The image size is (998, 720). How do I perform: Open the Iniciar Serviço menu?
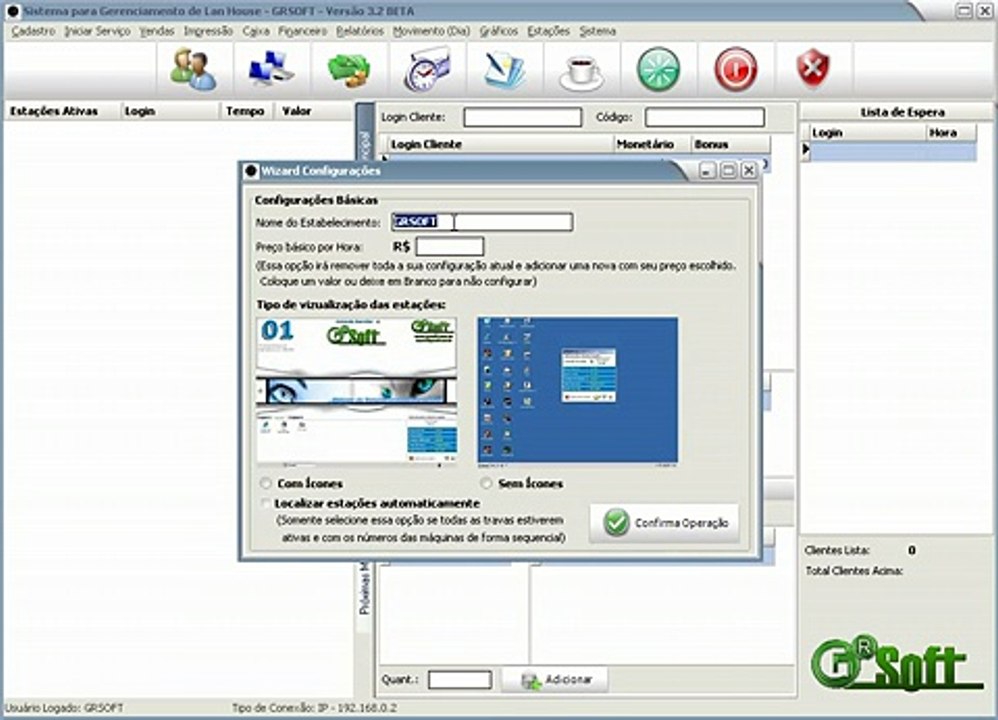(97, 31)
